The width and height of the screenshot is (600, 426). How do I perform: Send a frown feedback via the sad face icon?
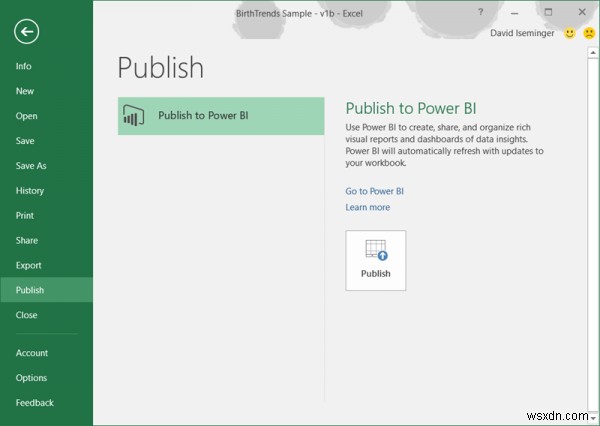pos(589,33)
